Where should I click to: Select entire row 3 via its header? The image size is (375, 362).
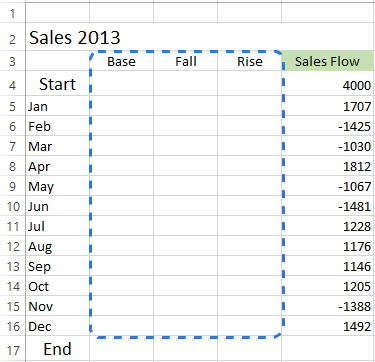(12, 61)
